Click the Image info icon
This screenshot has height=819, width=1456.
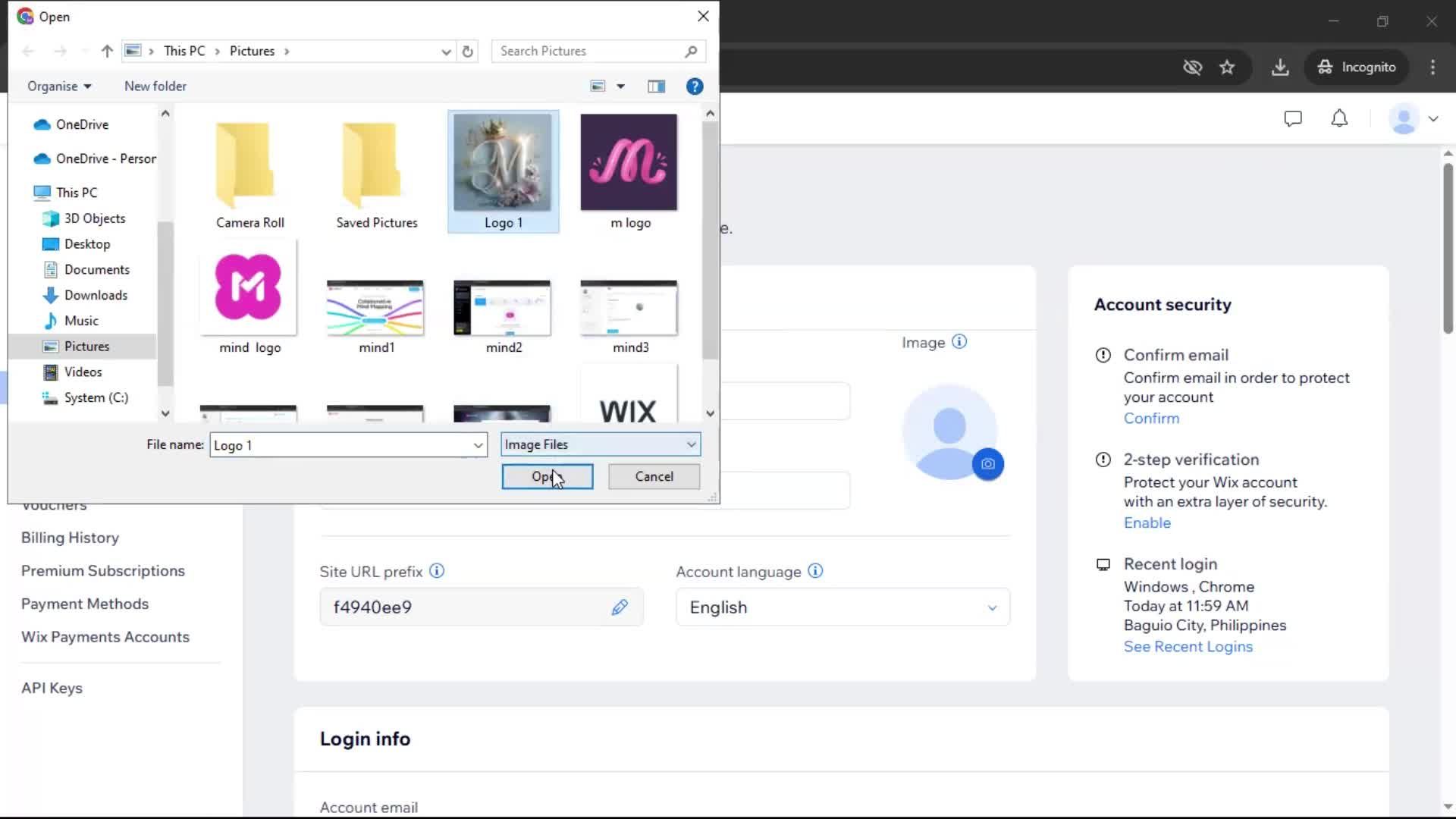pos(959,342)
